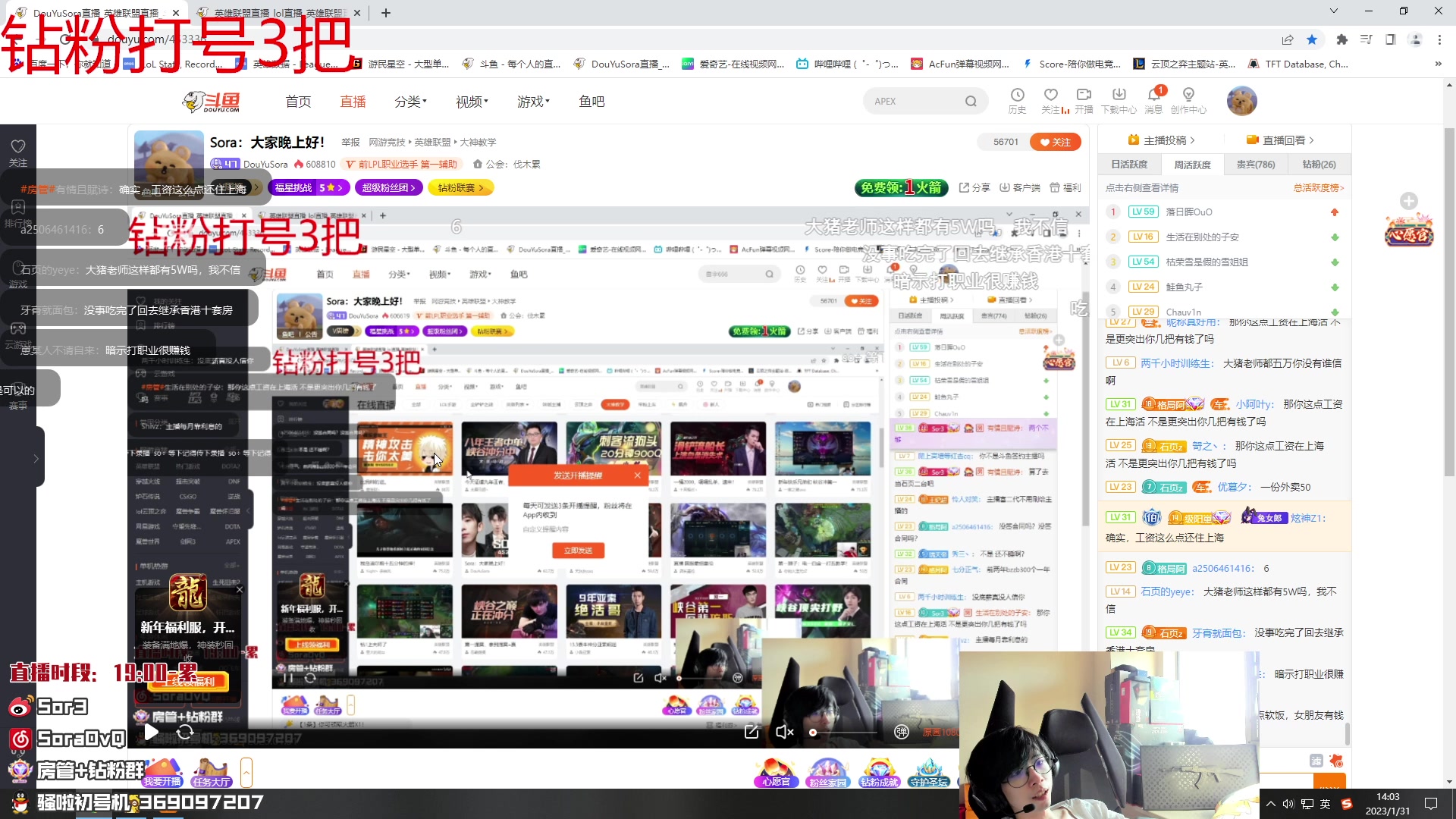Click the player's pop-out window icon
Screen dimensions: 1456x819
(752, 732)
